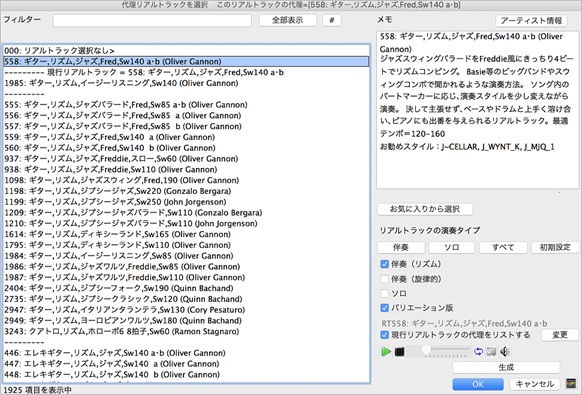Toggle the blue loop arrows icon
Screen dimensions: 582x395
(x=478, y=351)
